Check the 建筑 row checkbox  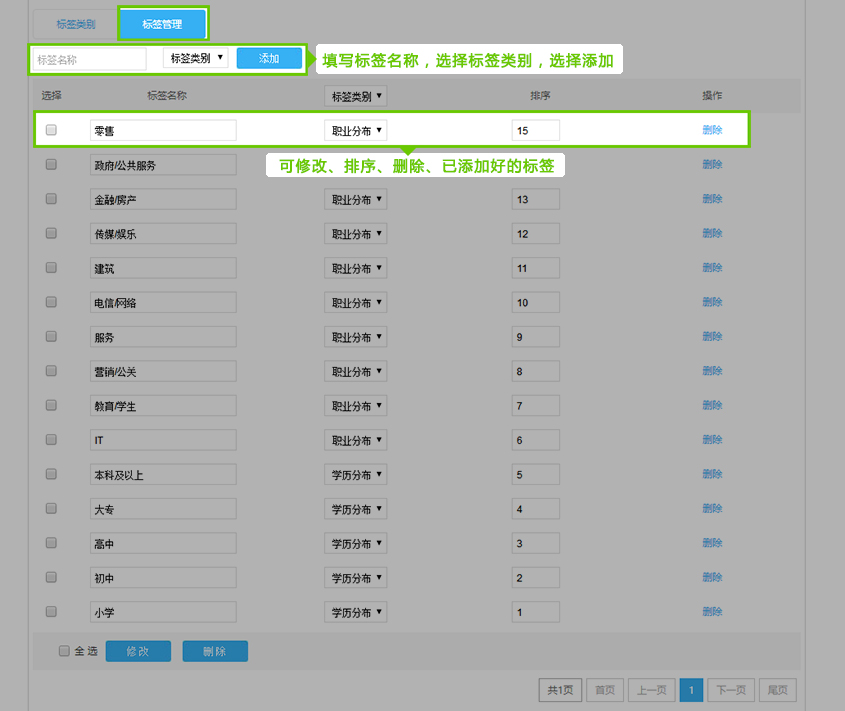(x=51, y=268)
